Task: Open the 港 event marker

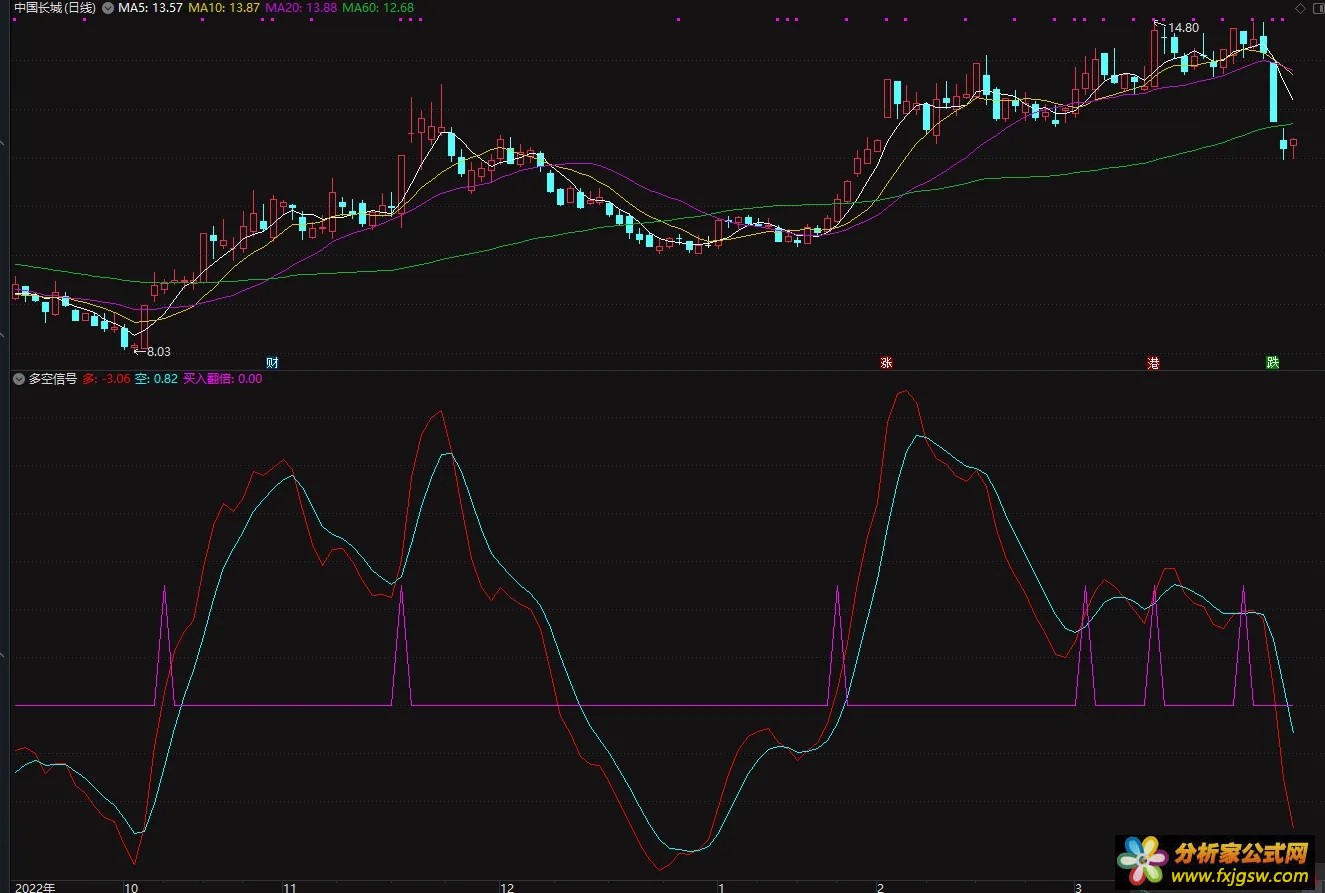Action: point(1154,362)
